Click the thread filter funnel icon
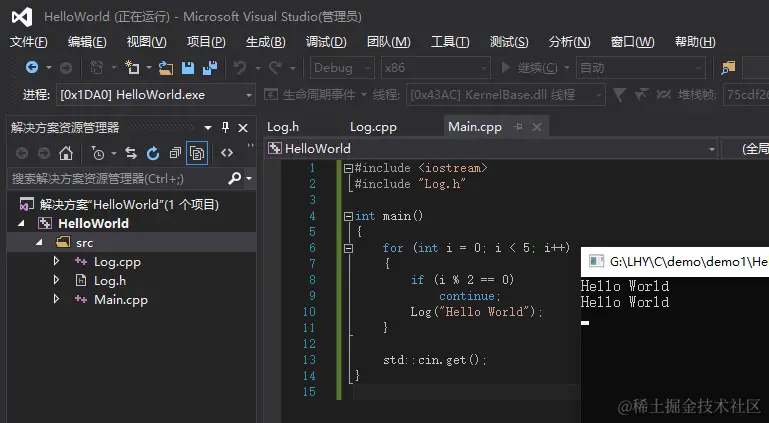This screenshot has height=423, width=769. coord(619,95)
